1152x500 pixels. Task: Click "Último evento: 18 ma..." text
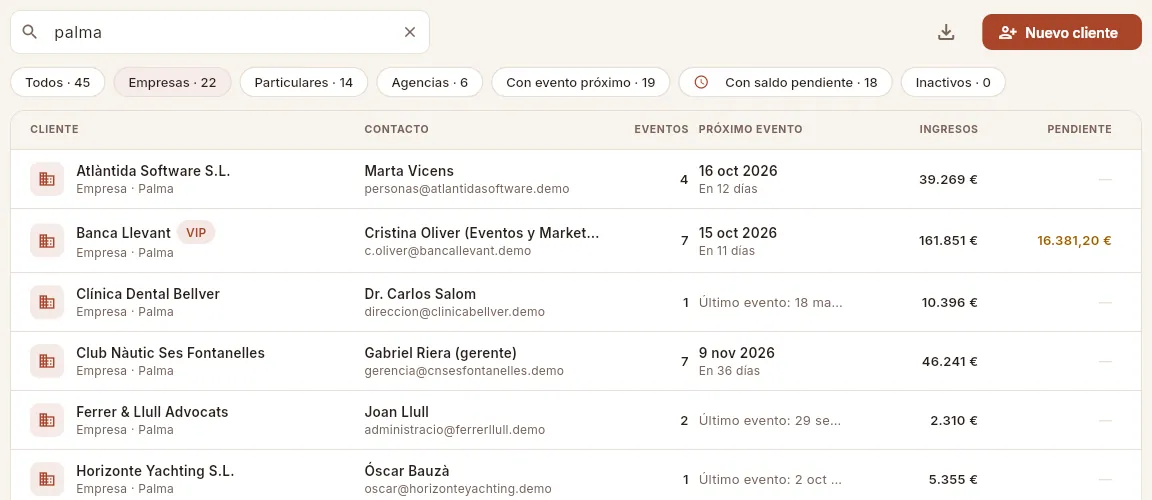(x=771, y=302)
